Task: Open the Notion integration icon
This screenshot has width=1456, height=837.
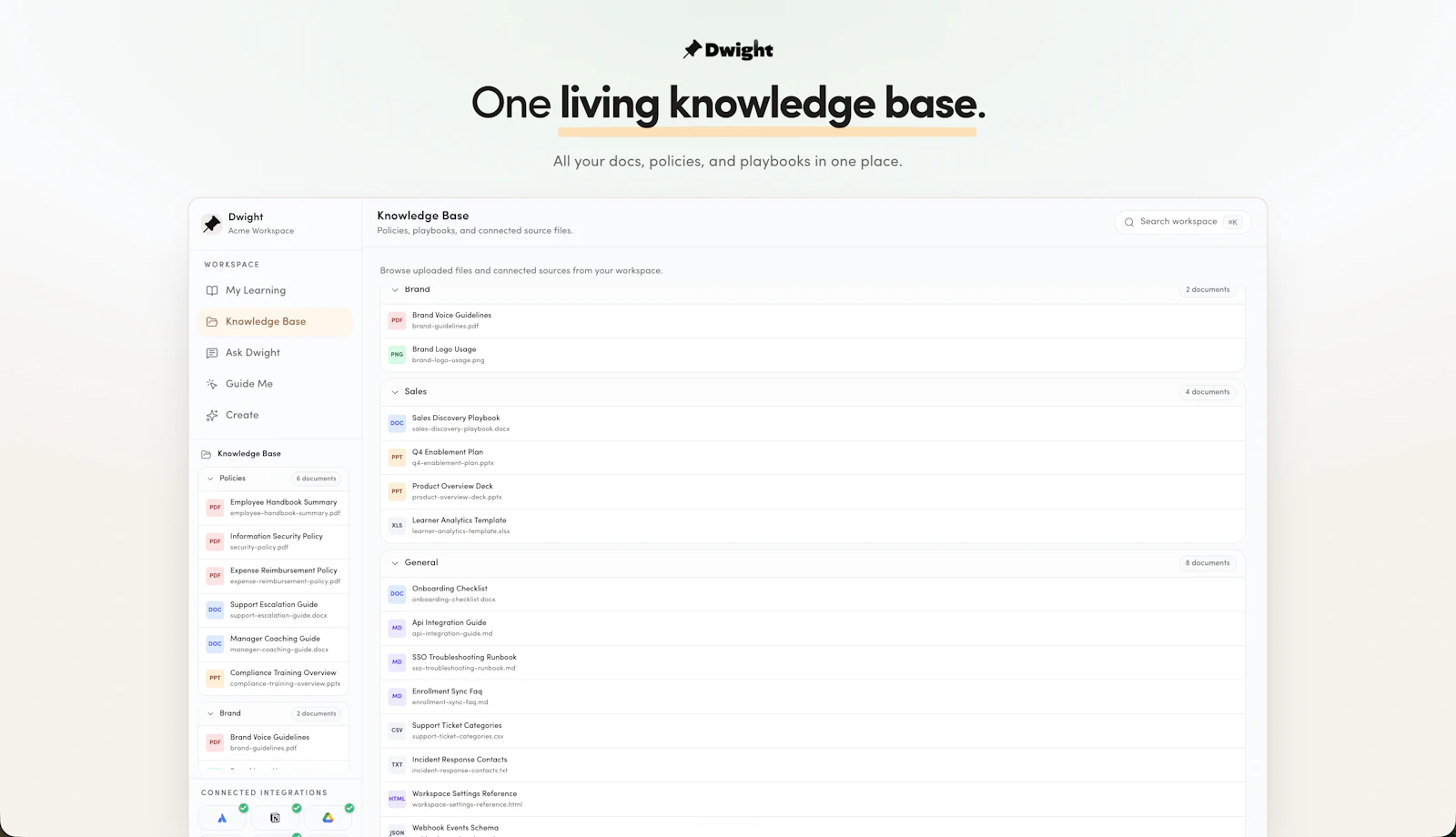Action: point(275,818)
